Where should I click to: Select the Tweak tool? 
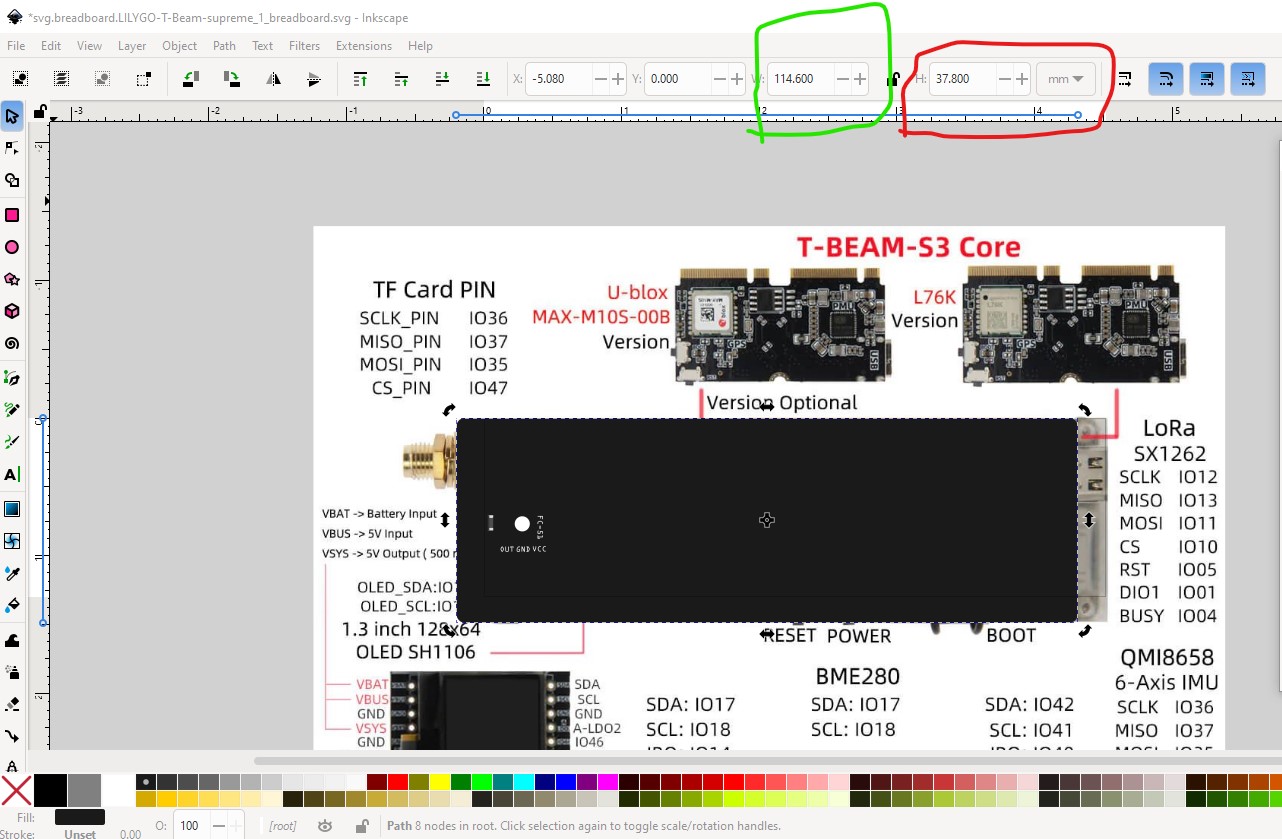coord(12,640)
